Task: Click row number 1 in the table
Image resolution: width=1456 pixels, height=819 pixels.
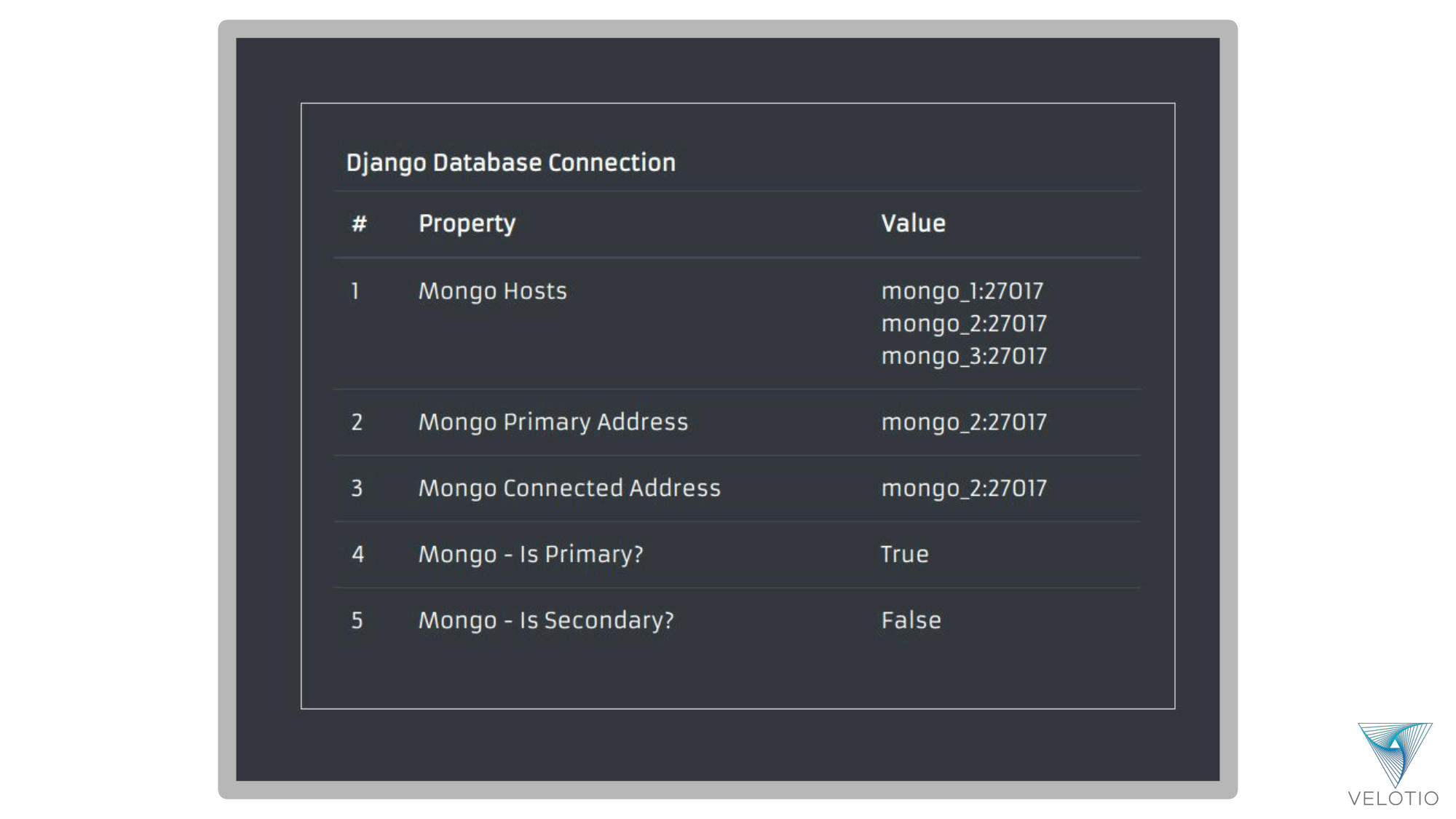Action: coord(355,291)
